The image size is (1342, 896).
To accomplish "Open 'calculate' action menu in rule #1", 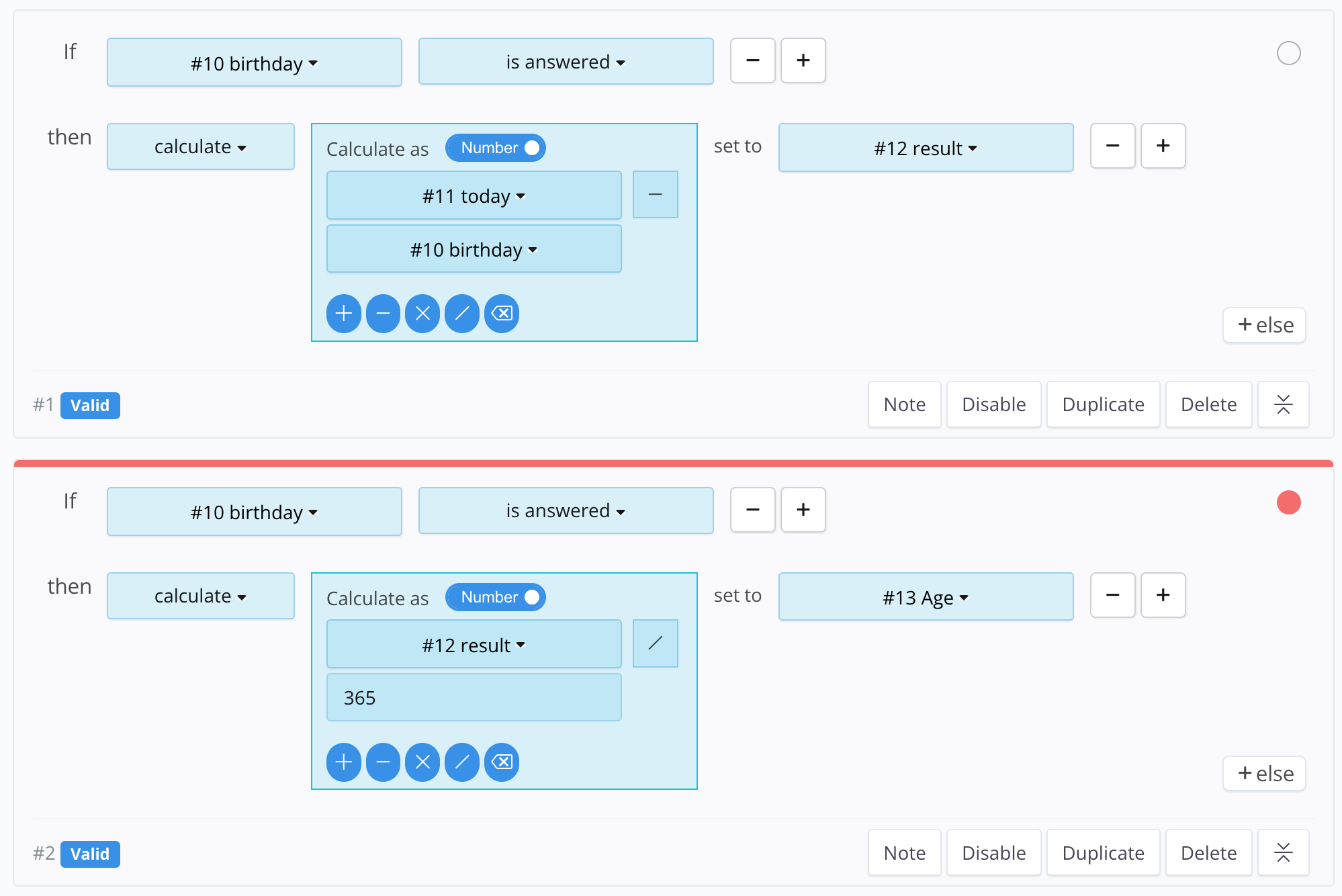I will point(200,146).
